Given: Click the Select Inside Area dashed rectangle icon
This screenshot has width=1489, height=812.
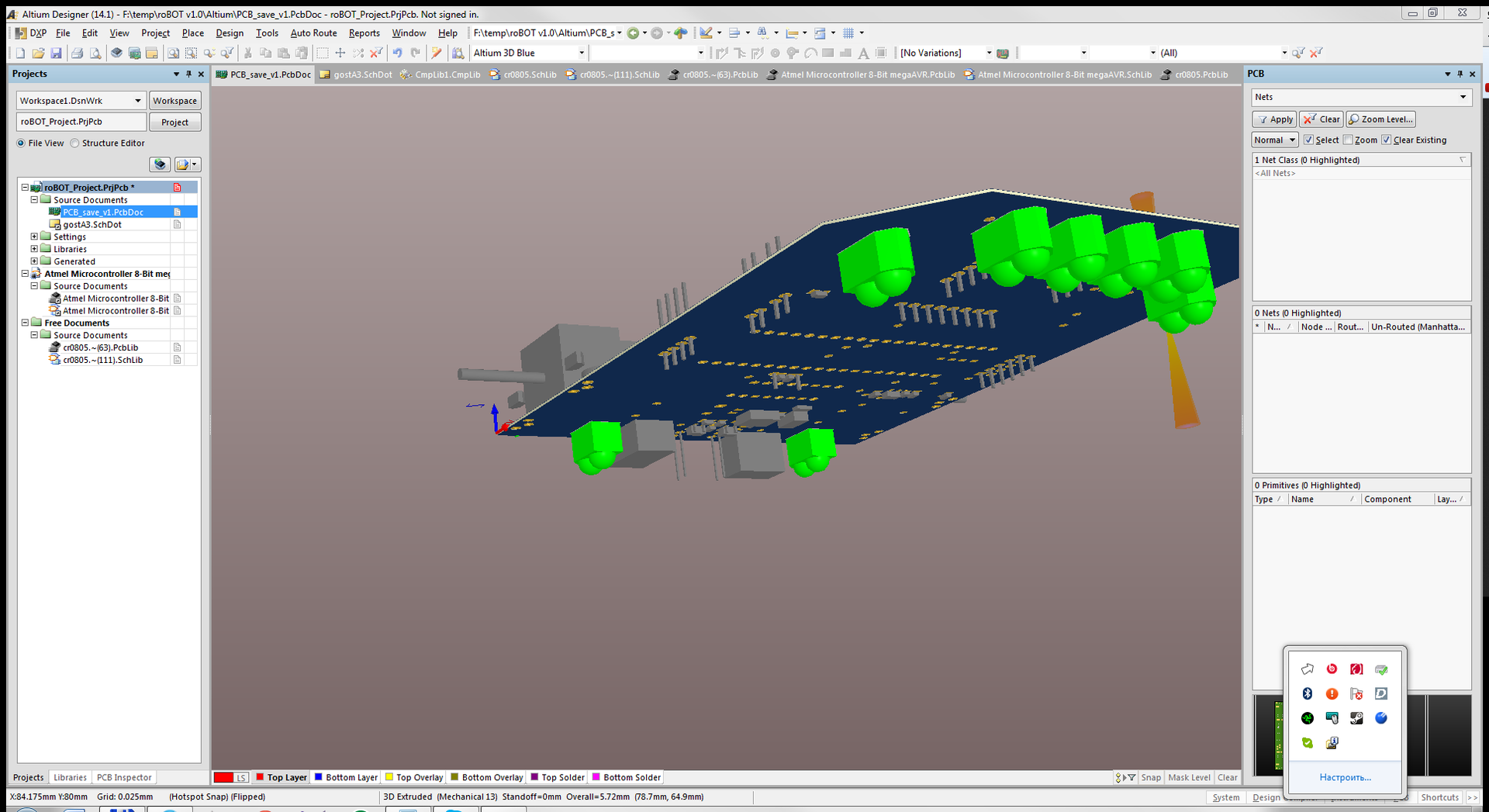Looking at the screenshot, I should (322, 53).
